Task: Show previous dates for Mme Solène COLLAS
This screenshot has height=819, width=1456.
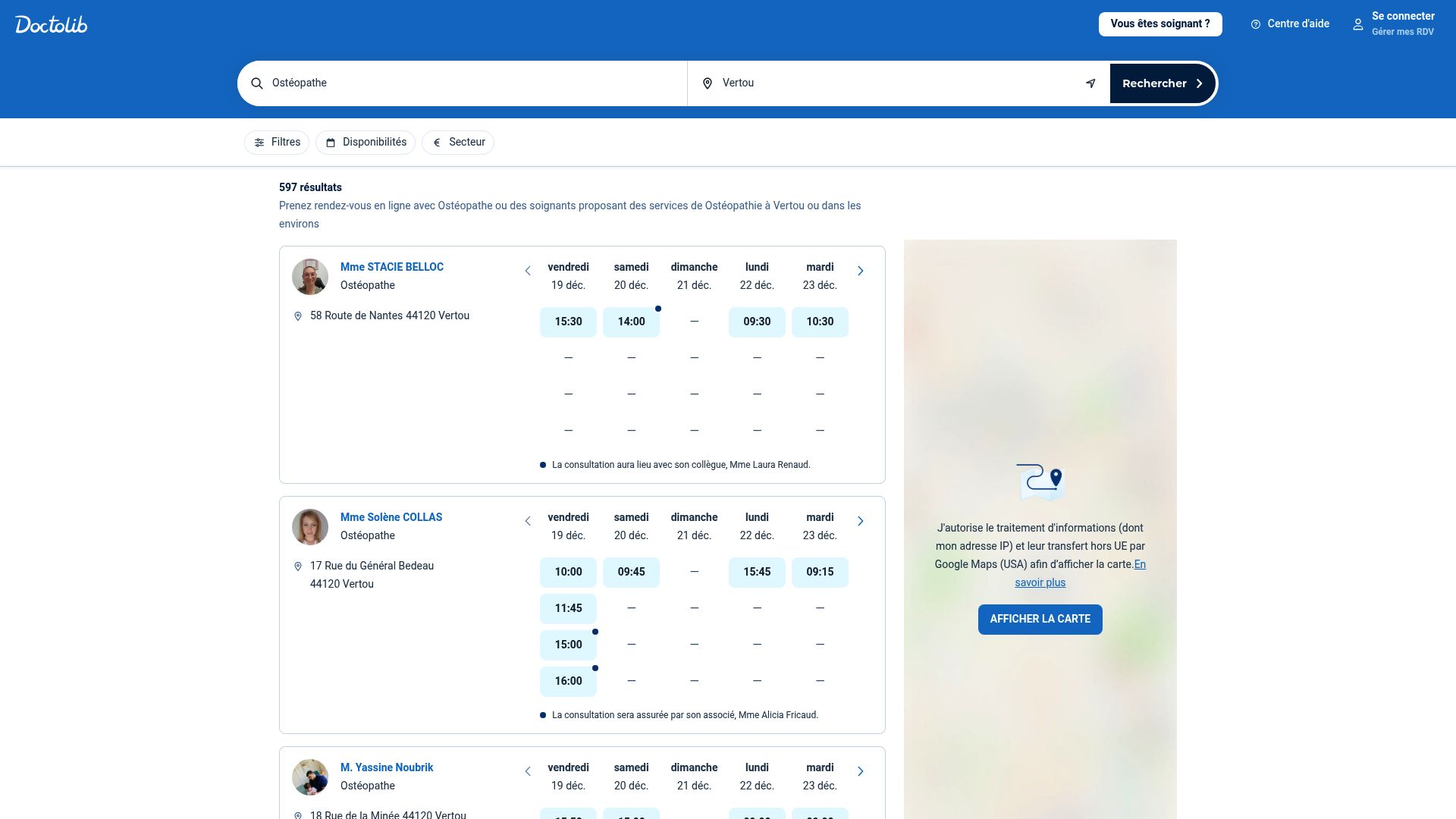Action: point(528,521)
